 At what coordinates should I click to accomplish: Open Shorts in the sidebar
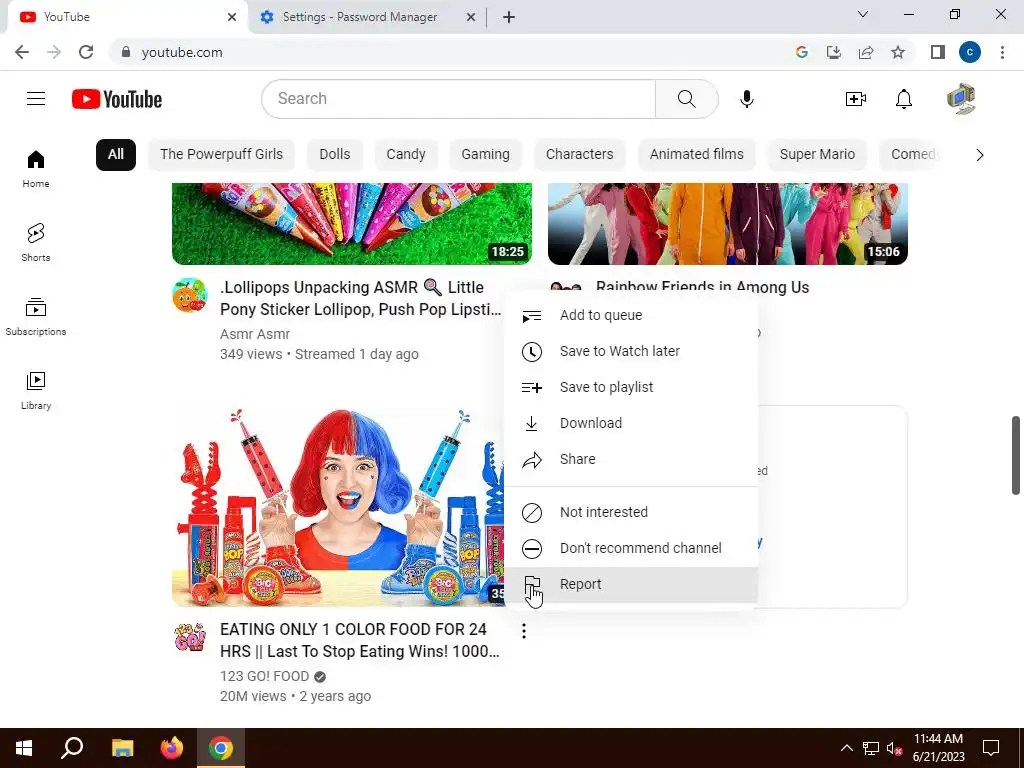pos(36,243)
